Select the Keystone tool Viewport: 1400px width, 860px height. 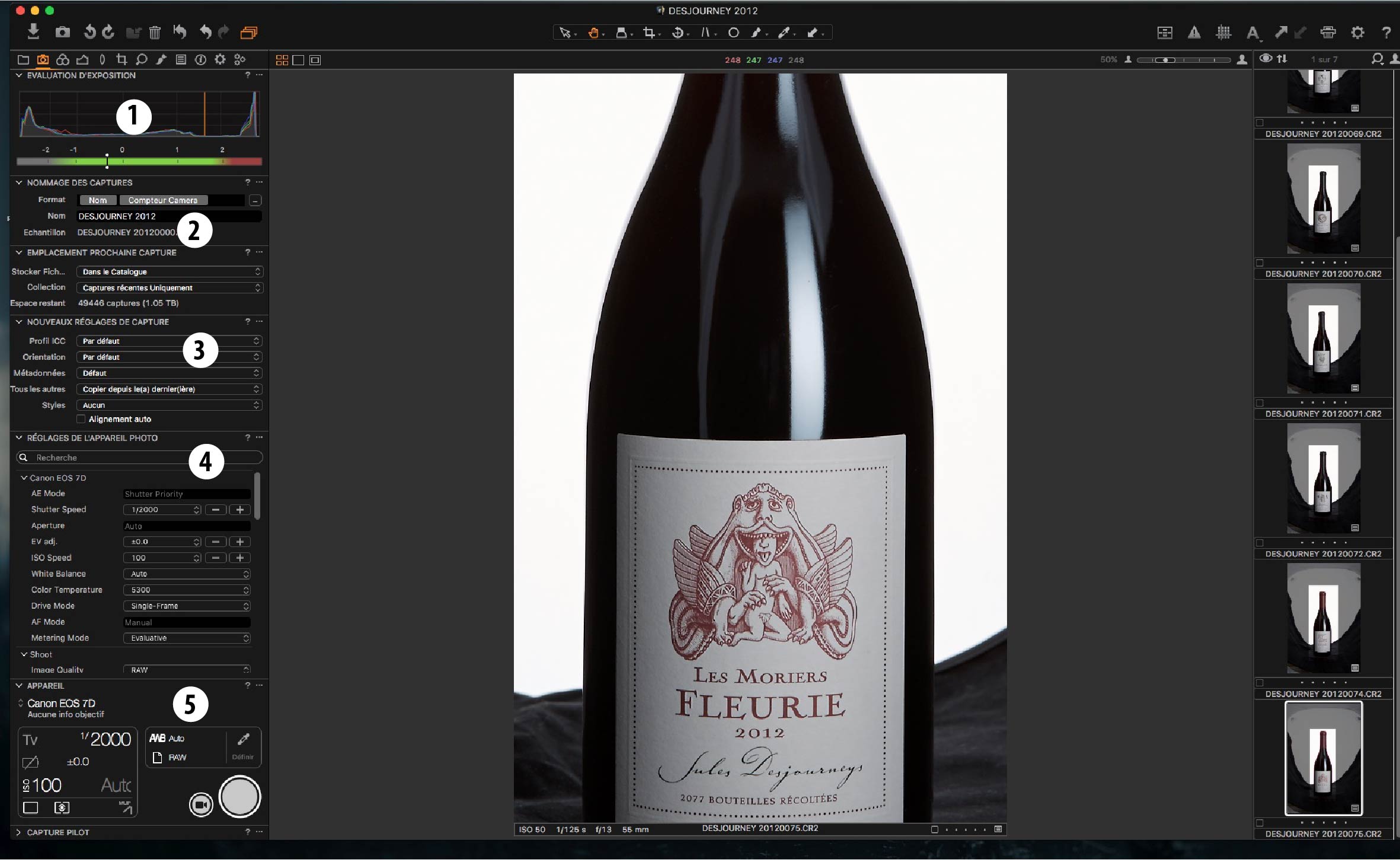coord(705,33)
